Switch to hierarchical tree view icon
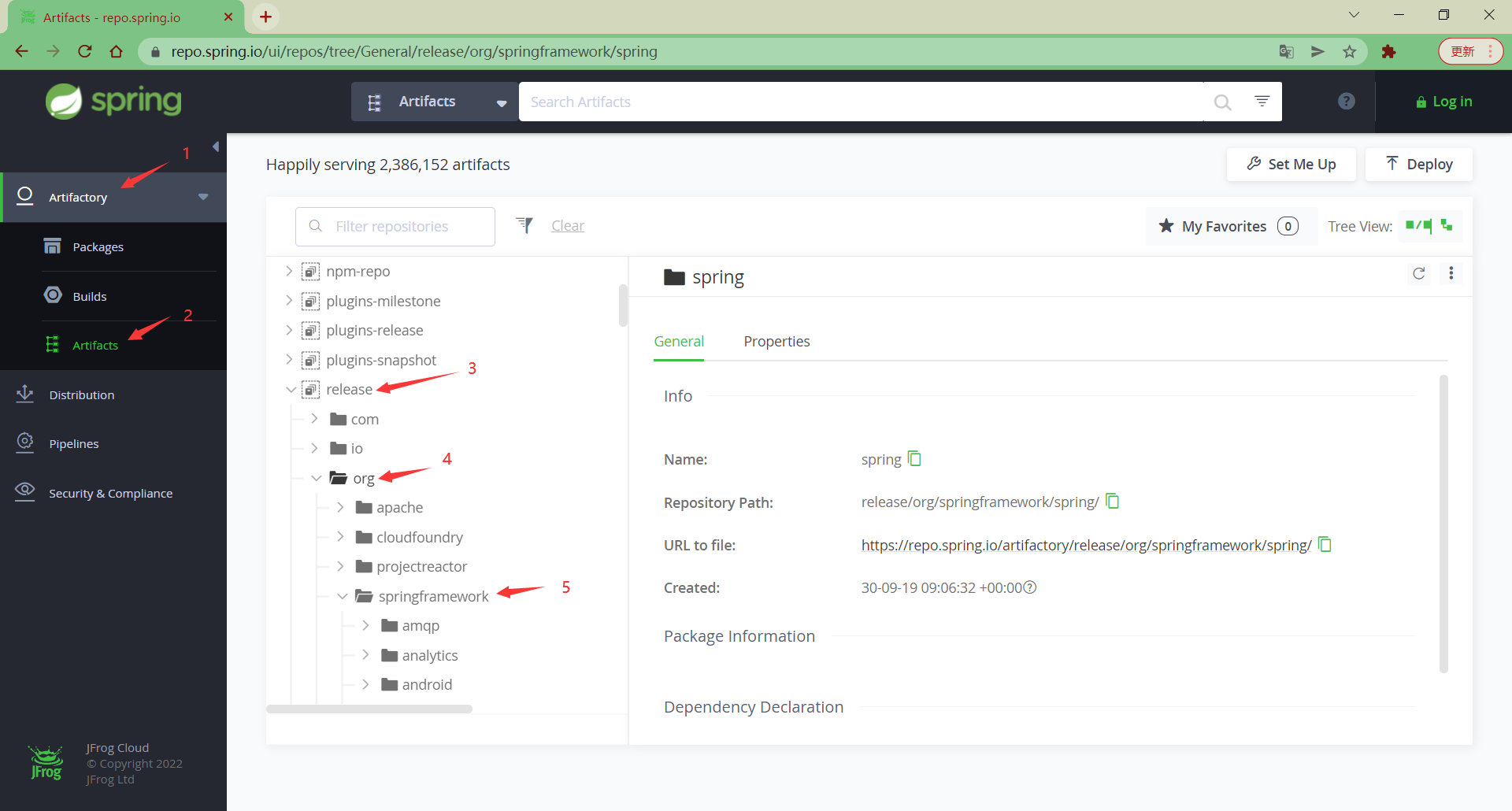The height and width of the screenshot is (811, 1512). pos(1447,225)
